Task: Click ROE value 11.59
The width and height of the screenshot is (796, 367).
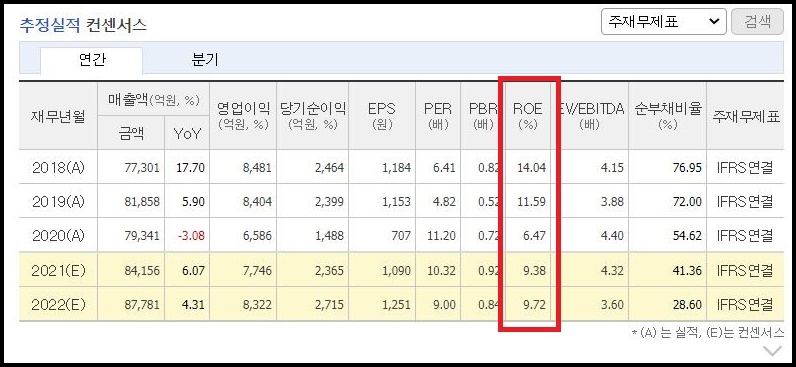Action: (531, 202)
